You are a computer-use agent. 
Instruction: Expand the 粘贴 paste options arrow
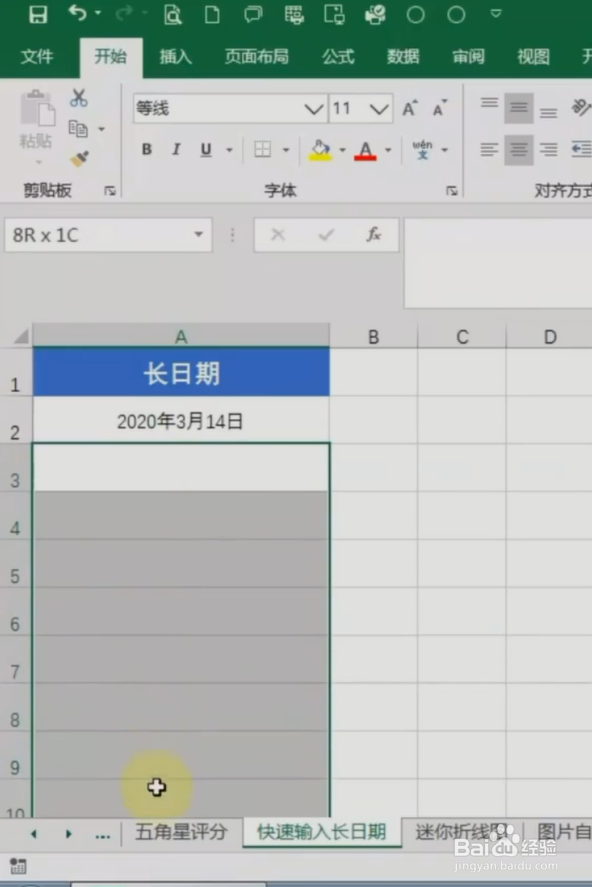[38, 162]
